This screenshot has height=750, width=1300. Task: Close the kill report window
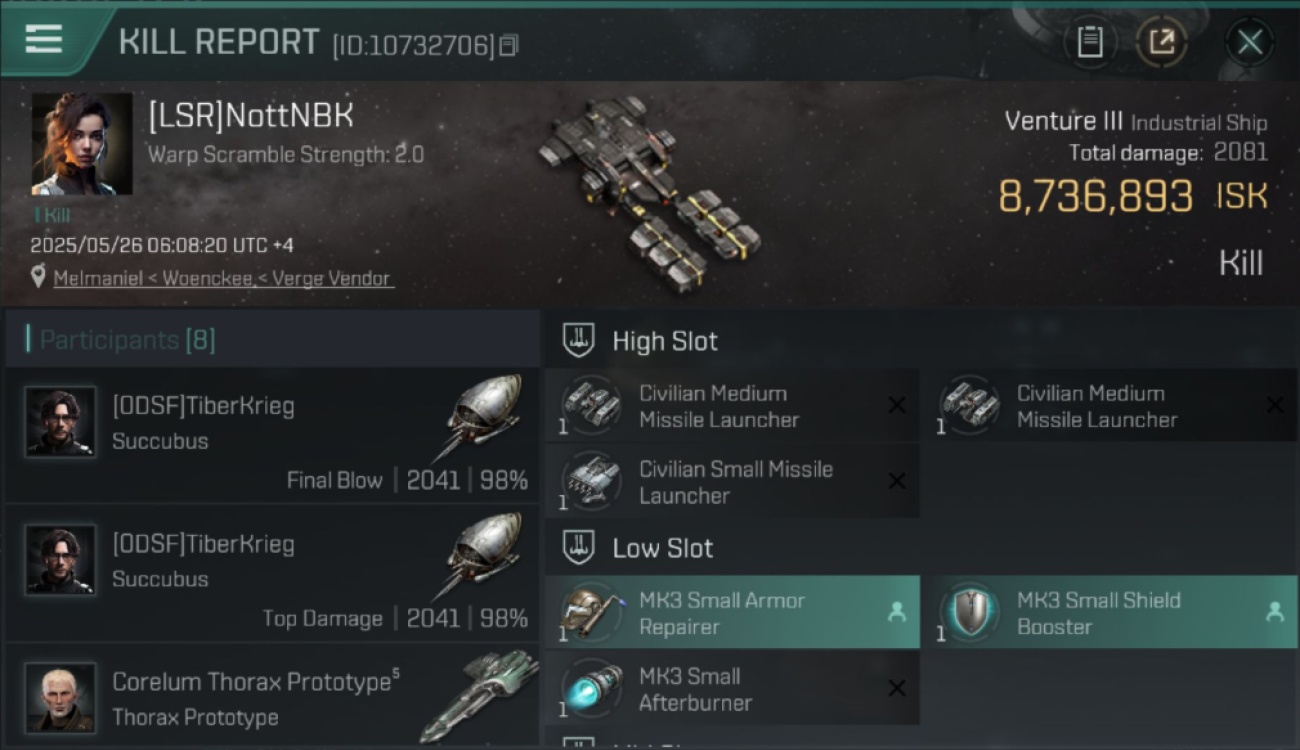[1250, 42]
